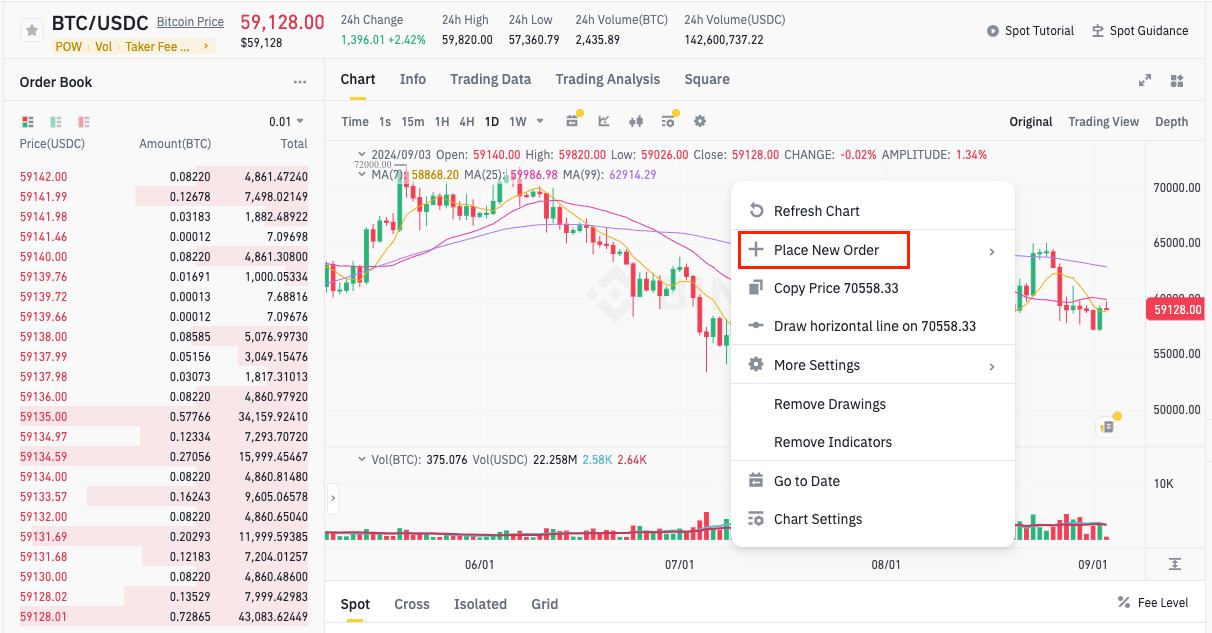This screenshot has height=633, width=1212.
Task: Select the 1D time interval
Action: pyautogui.click(x=492, y=122)
